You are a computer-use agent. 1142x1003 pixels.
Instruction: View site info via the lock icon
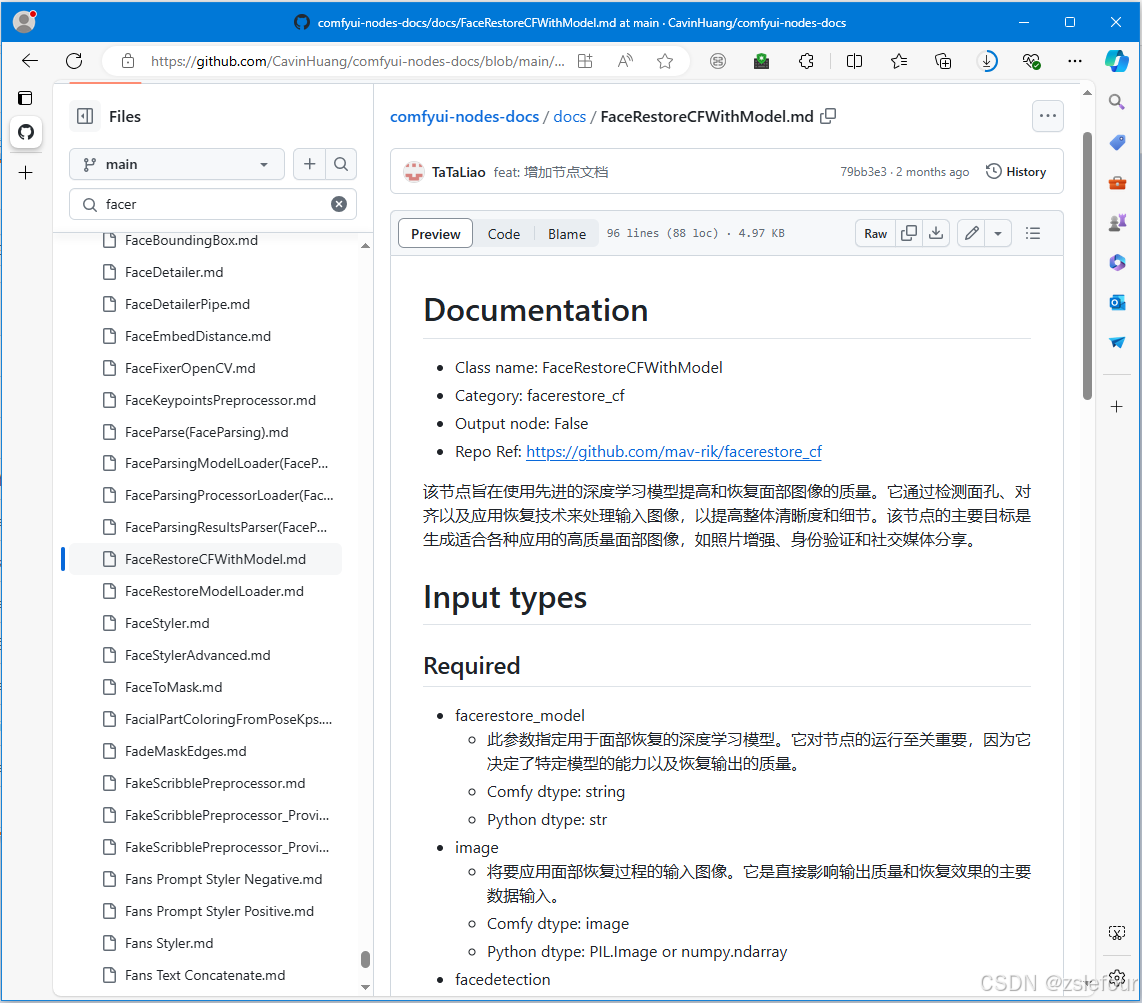[x=128, y=61]
